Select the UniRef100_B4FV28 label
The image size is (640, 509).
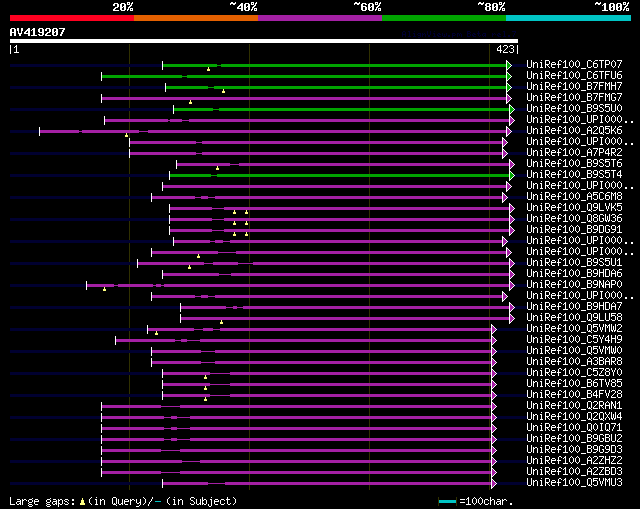574,395
